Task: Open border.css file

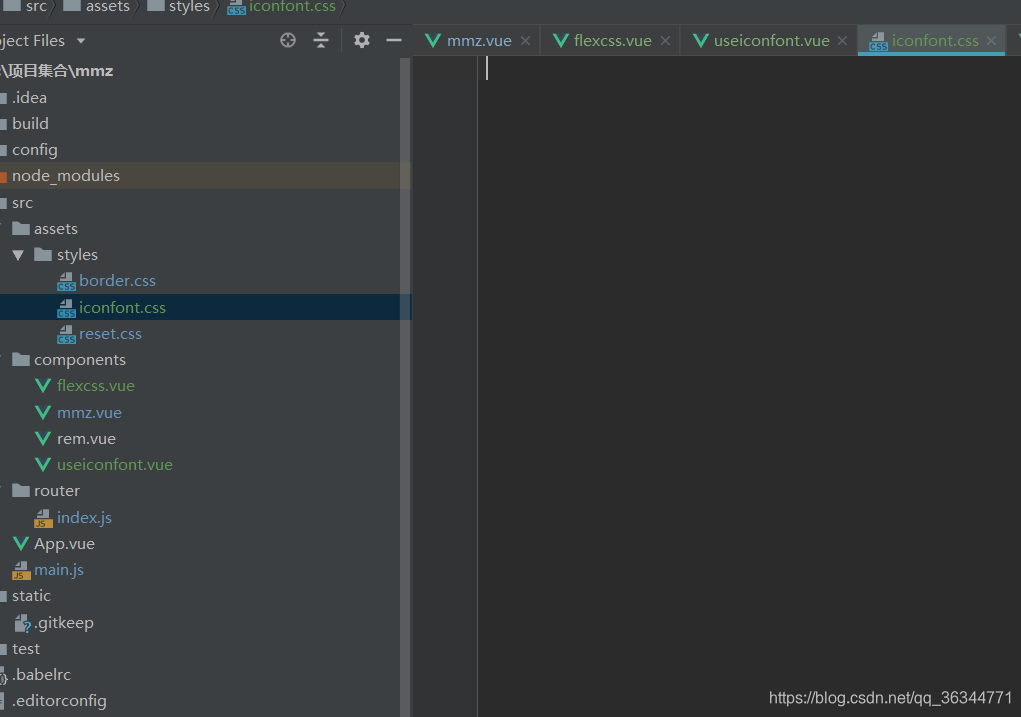Action: tap(117, 281)
